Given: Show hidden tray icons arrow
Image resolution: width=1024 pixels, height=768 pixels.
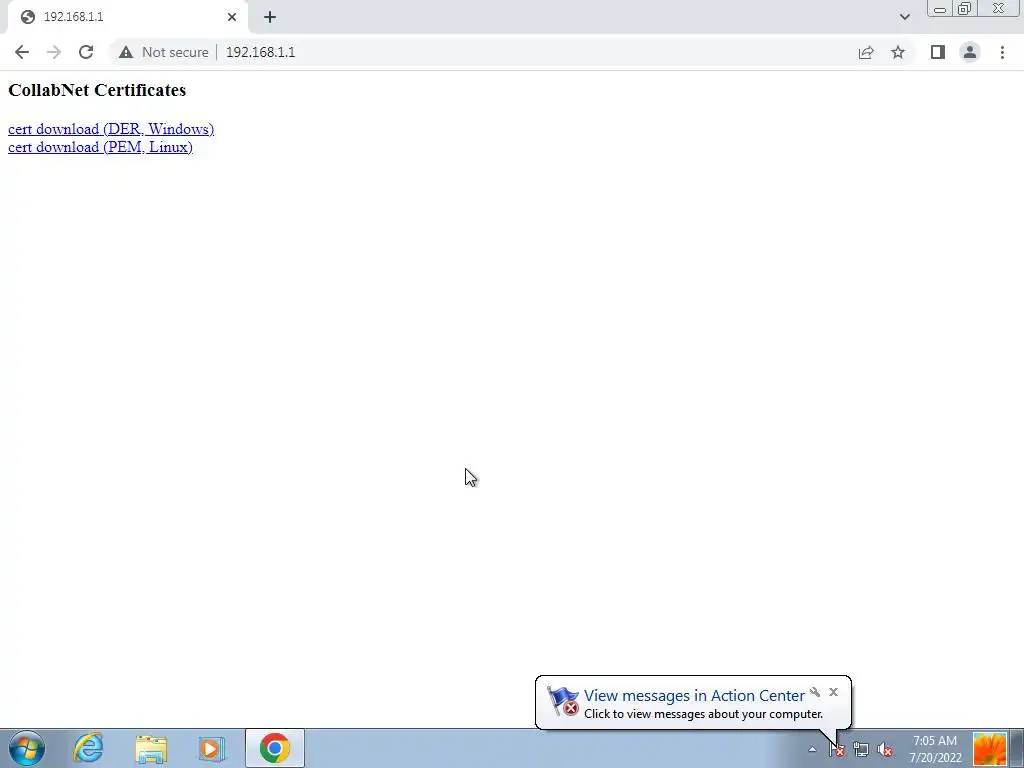Looking at the screenshot, I should [x=812, y=749].
